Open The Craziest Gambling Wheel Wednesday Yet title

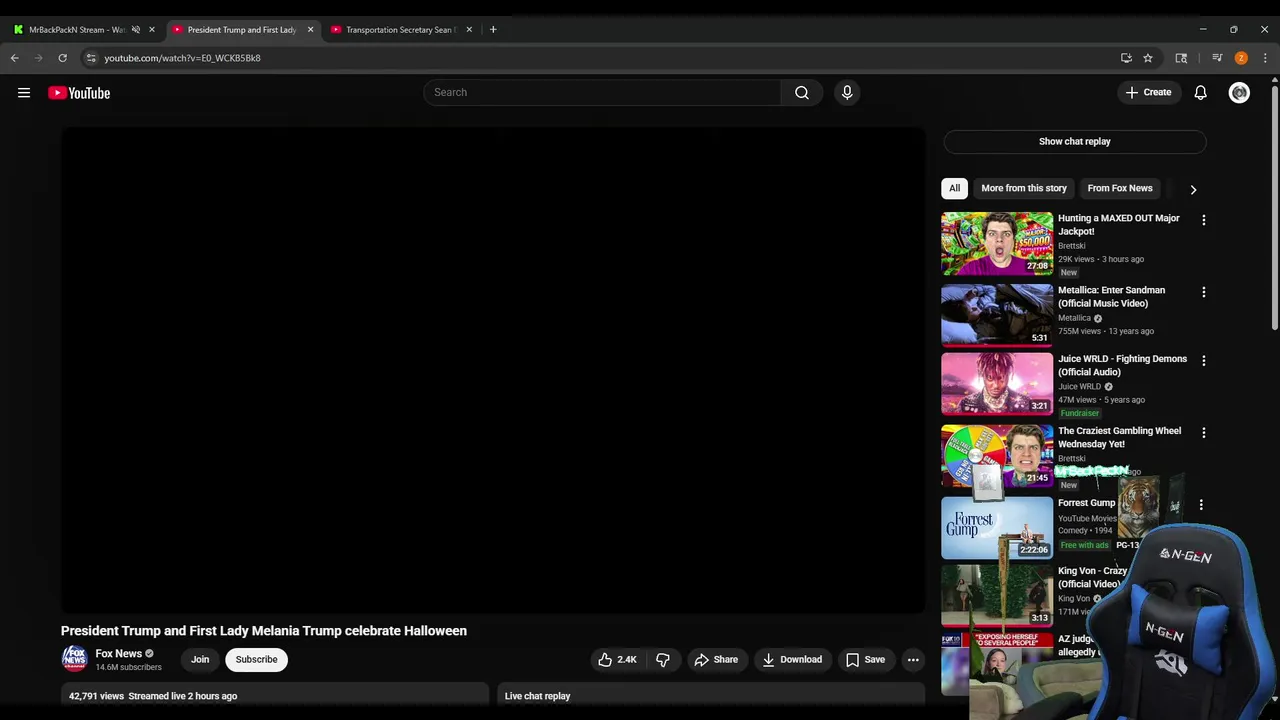click(x=1120, y=437)
